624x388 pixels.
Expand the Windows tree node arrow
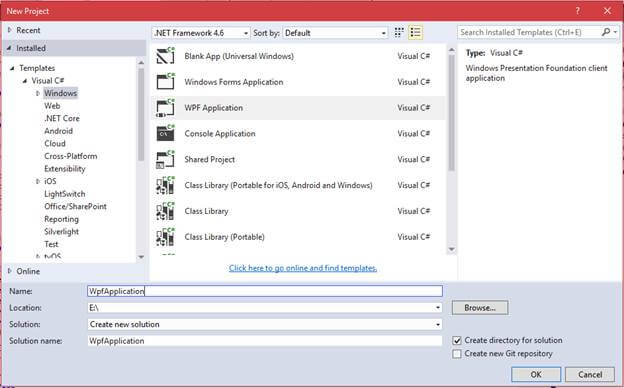point(38,93)
